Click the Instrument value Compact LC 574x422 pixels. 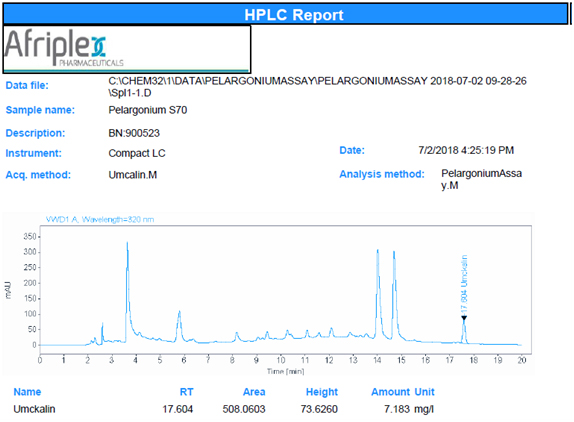click(x=137, y=153)
